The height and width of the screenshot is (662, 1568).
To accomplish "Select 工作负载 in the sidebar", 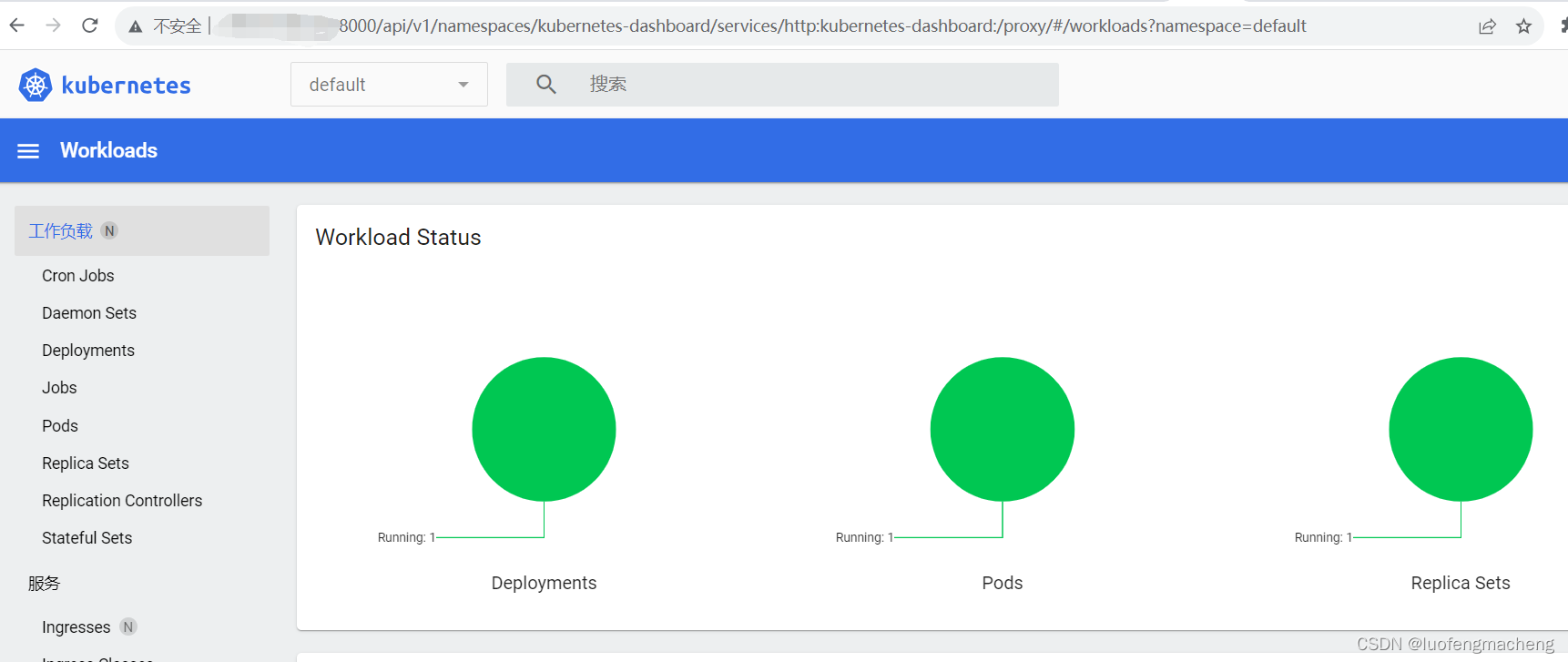I will [x=142, y=230].
